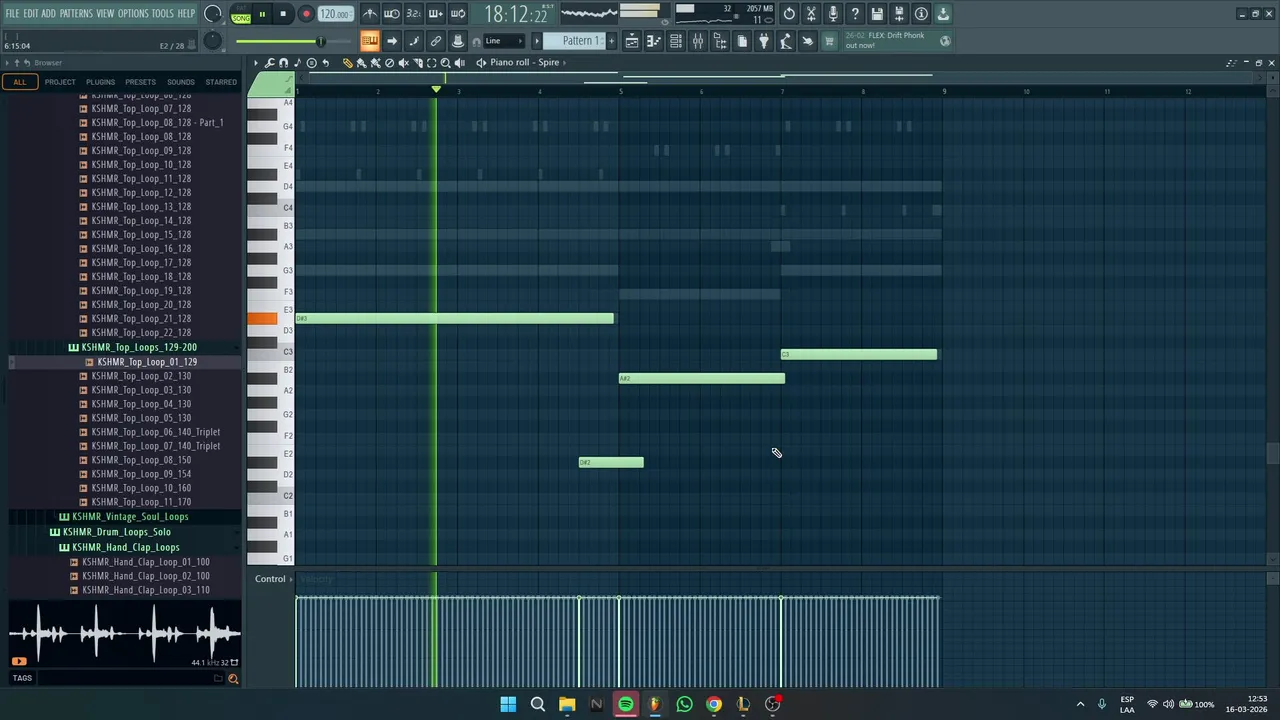1280x720 pixels.
Task: Select the Slice tool in piano roll toolbar
Action: [x=418, y=62]
